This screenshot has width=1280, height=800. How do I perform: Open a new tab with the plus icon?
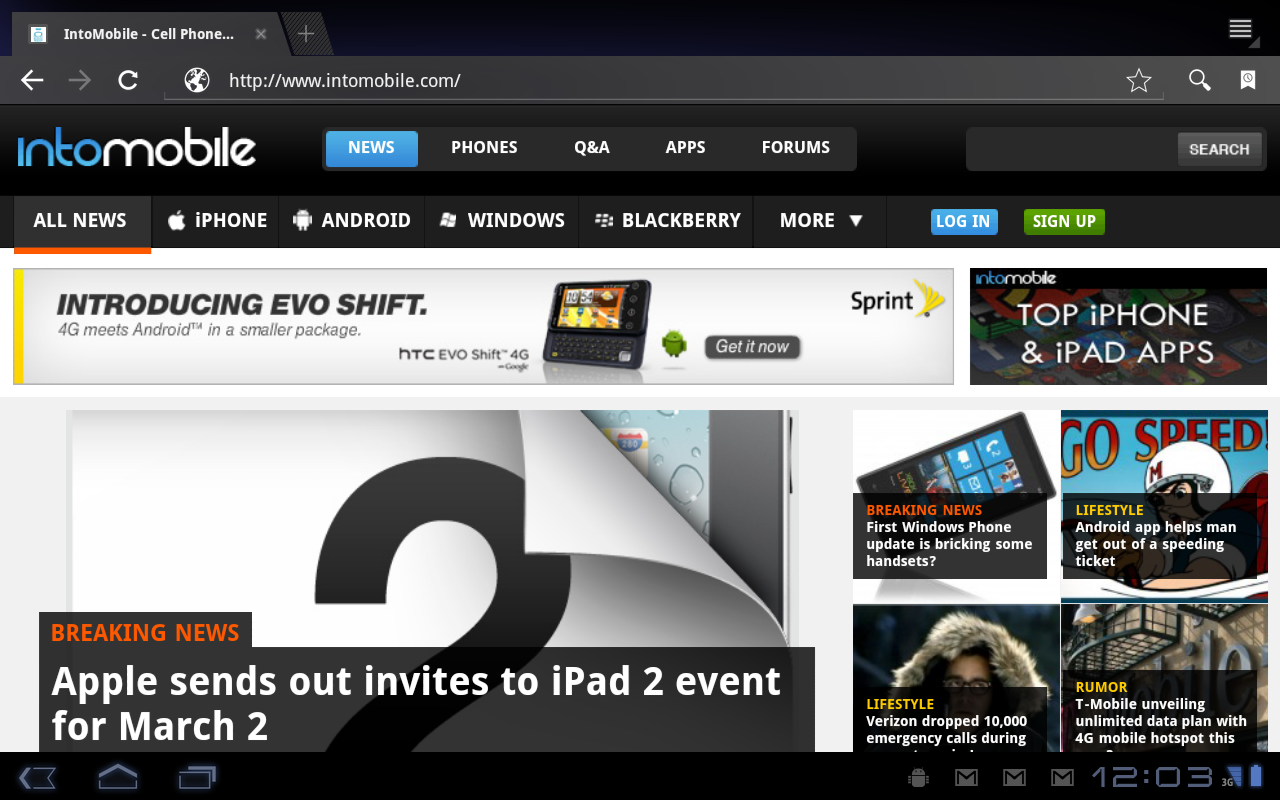(306, 34)
